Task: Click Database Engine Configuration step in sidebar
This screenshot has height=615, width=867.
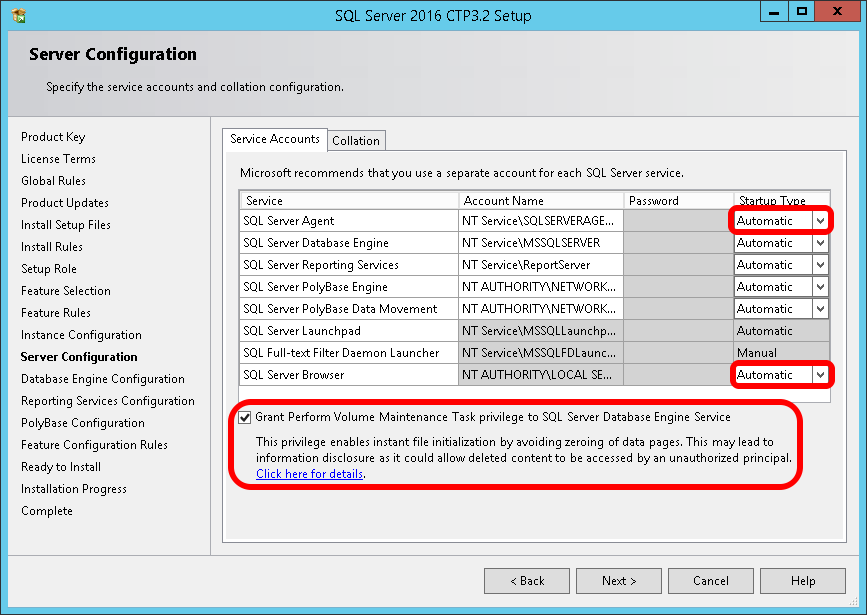Action: [x=103, y=379]
